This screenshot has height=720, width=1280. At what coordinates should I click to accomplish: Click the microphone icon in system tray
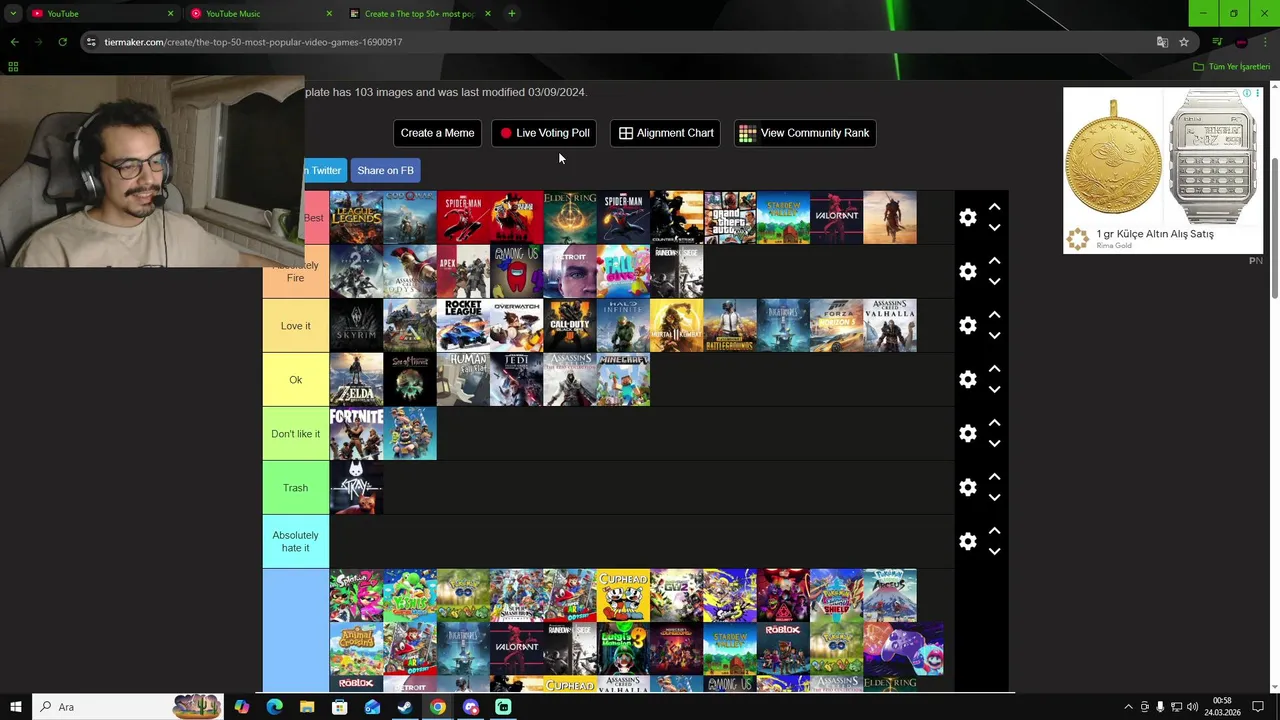(1160, 707)
